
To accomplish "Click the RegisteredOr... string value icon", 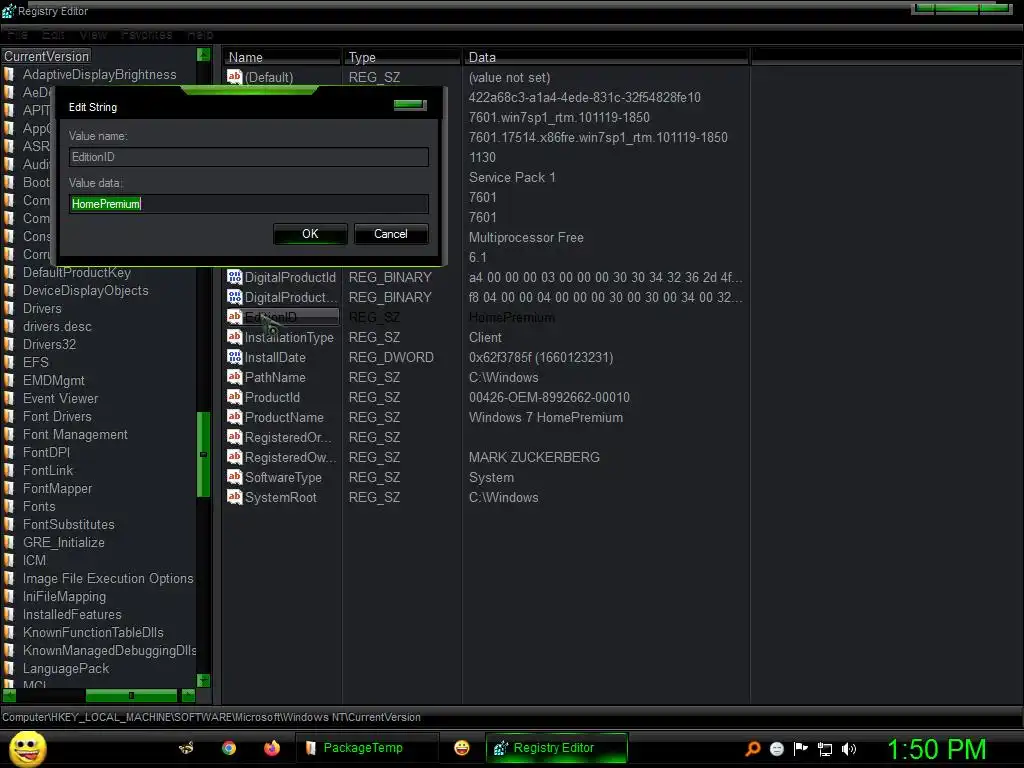I will (x=234, y=437).
